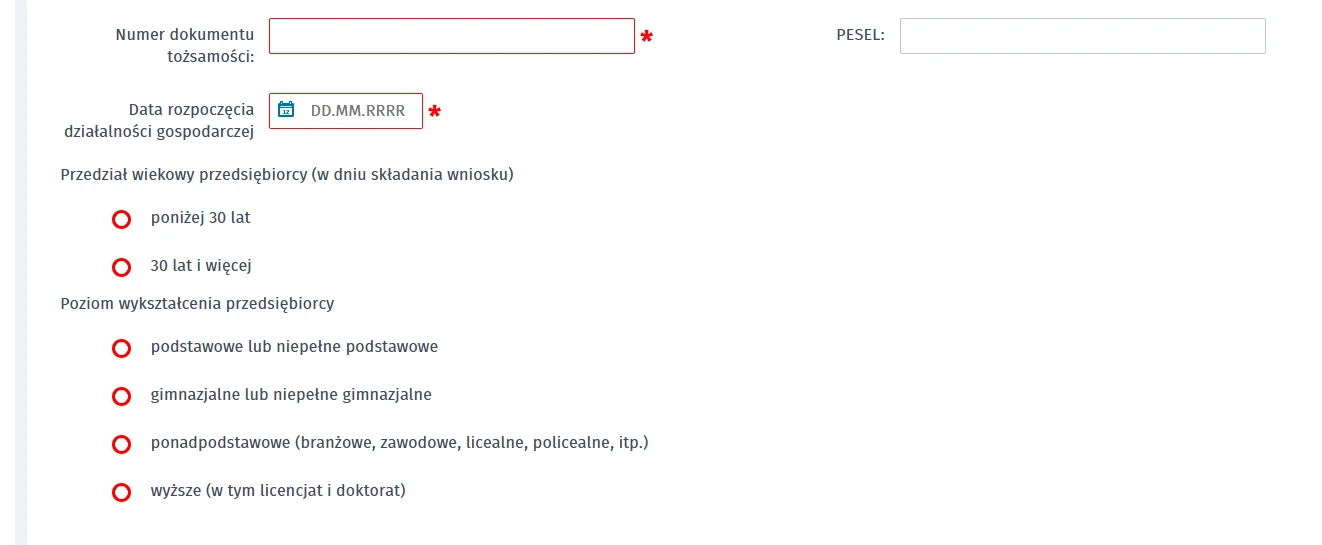Select 'podstawowe lub niepełne podstawowe' radio circle
This screenshot has width=1322, height=545.
[x=122, y=348]
